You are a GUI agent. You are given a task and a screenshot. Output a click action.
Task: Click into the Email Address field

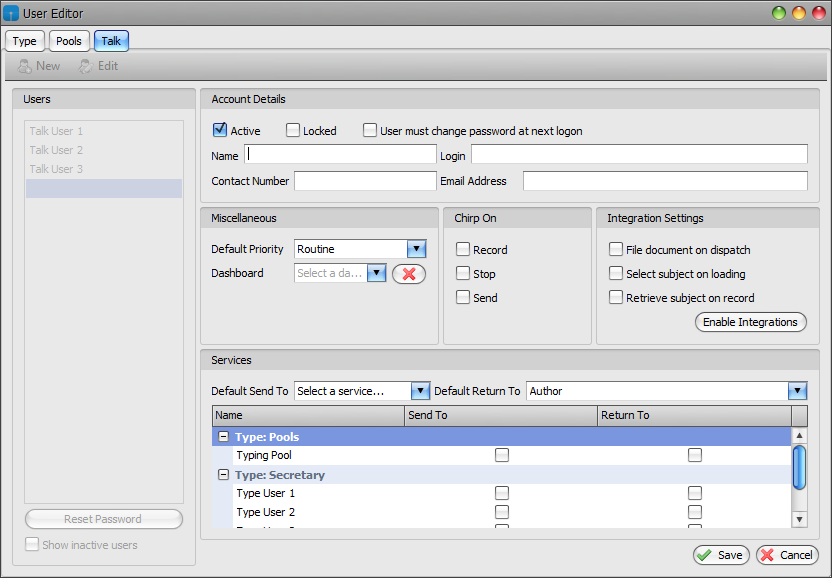point(665,181)
